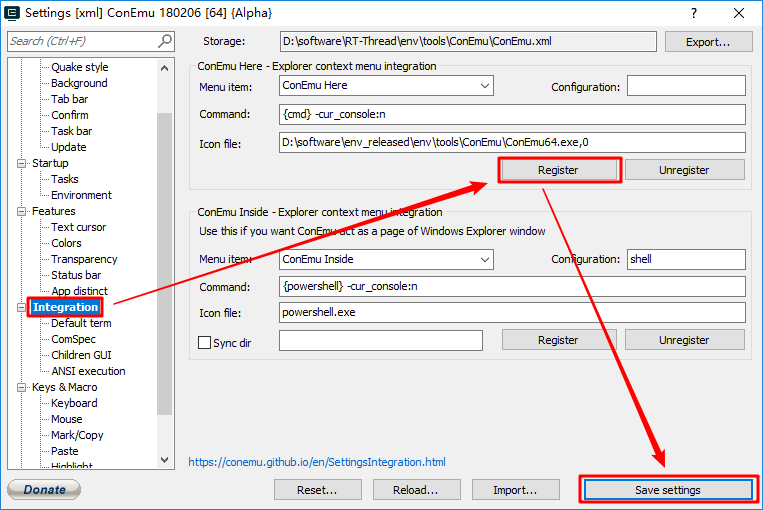
Task: Collapse the Startup tree node
Action: [22, 163]
